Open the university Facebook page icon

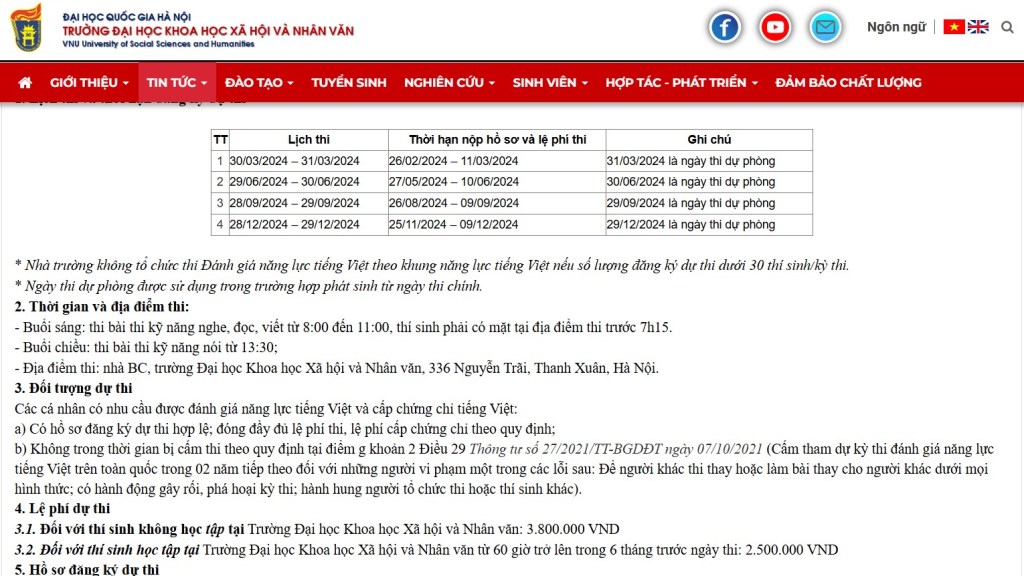pyautogui.click(x=725, y=27)
